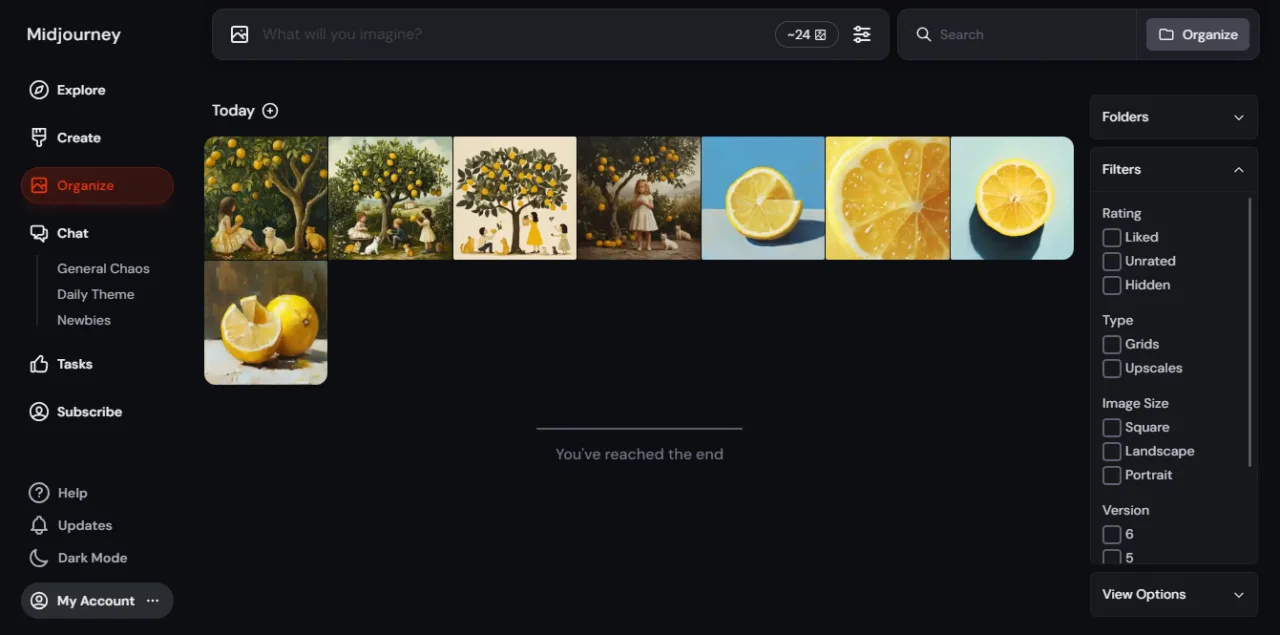Enable the Portrait image size filter
This screenshot has height=635, width=1280.
(1112, 475)
